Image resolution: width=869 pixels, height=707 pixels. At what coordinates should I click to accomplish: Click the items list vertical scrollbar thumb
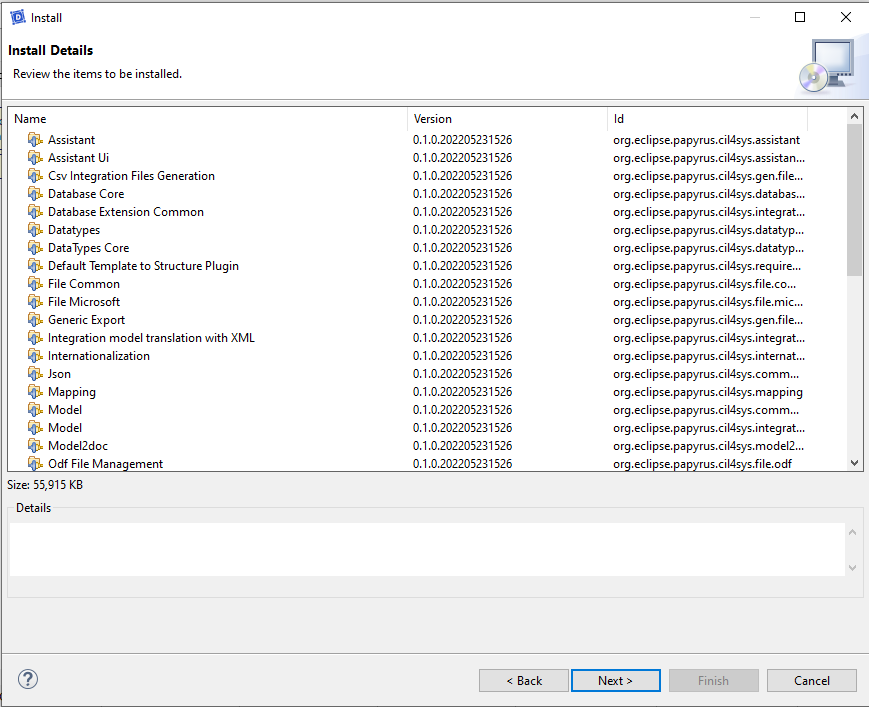[854, 199]
